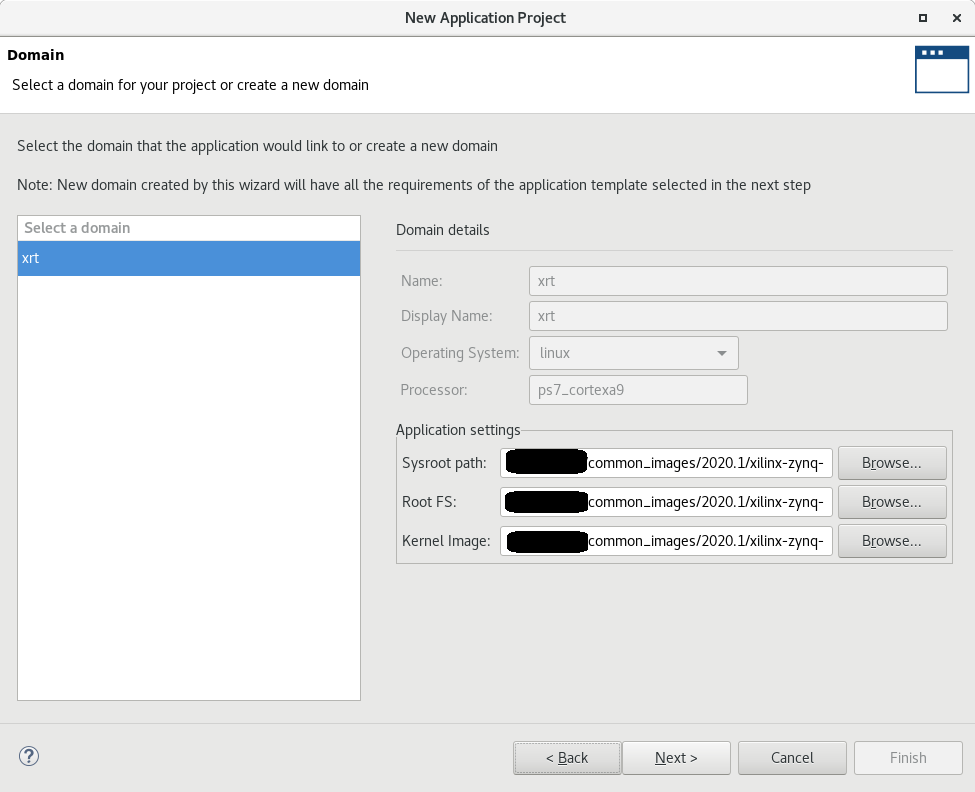Open the help icon in bottom-left corner
The width and height of the screenshot is (975, 792).
pyautogui.click(x=29, y=757)
